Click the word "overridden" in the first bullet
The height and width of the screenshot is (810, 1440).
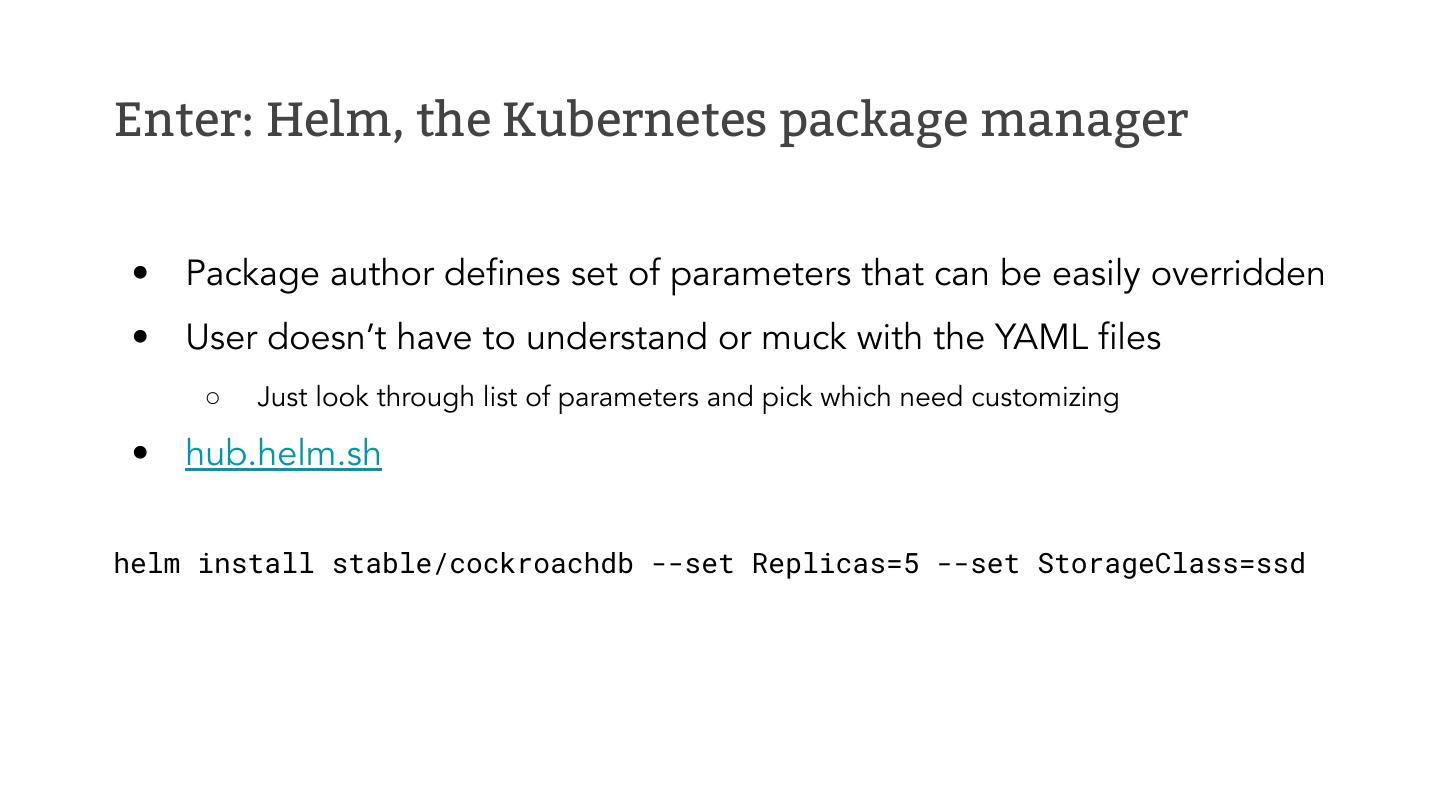1237,273
